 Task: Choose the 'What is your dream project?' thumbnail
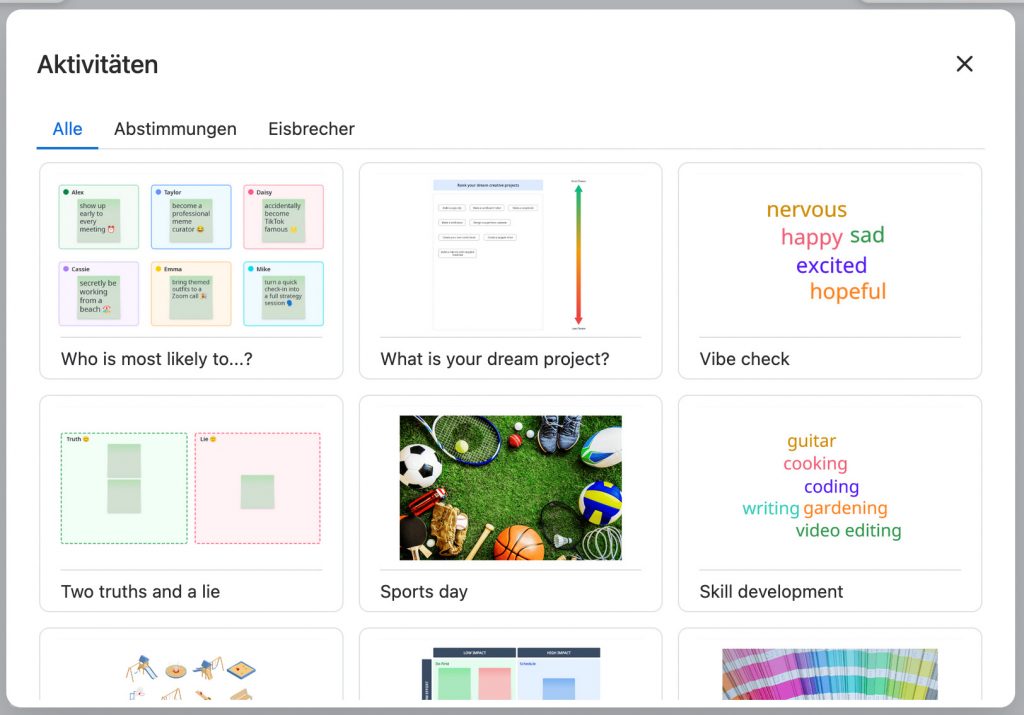tap(510, 255)
